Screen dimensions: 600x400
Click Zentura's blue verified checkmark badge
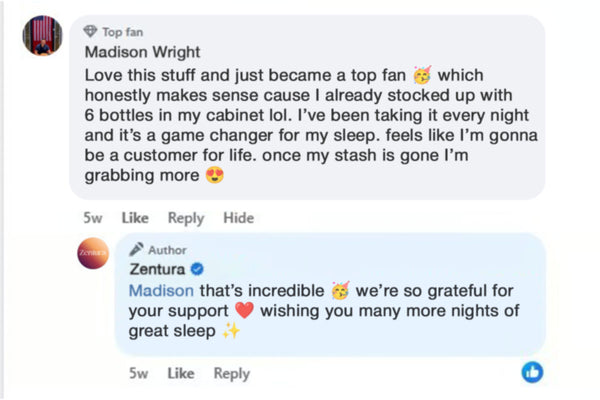point(198,269)
